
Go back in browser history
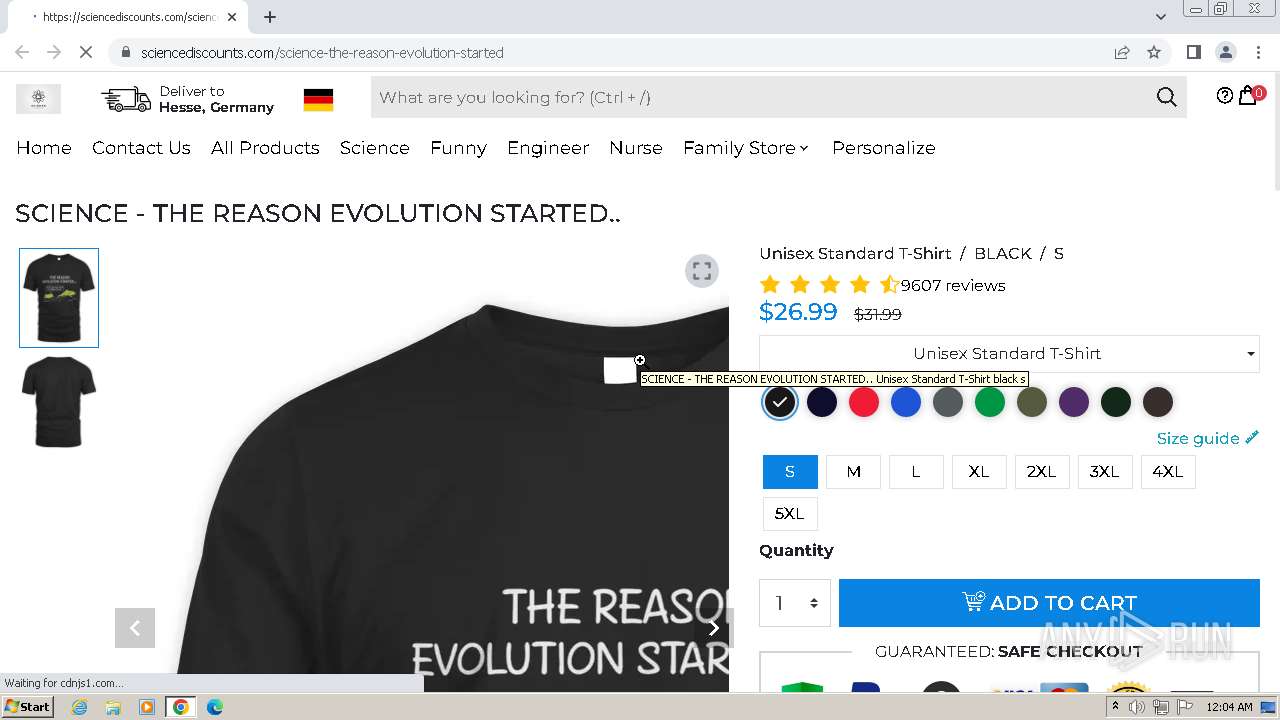coord(22,52)
